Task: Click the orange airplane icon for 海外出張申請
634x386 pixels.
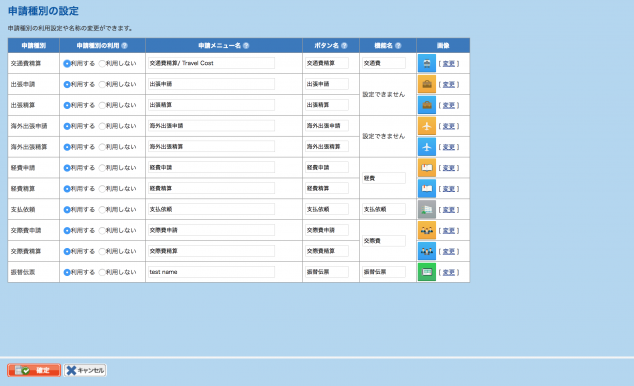Action: 427,126
